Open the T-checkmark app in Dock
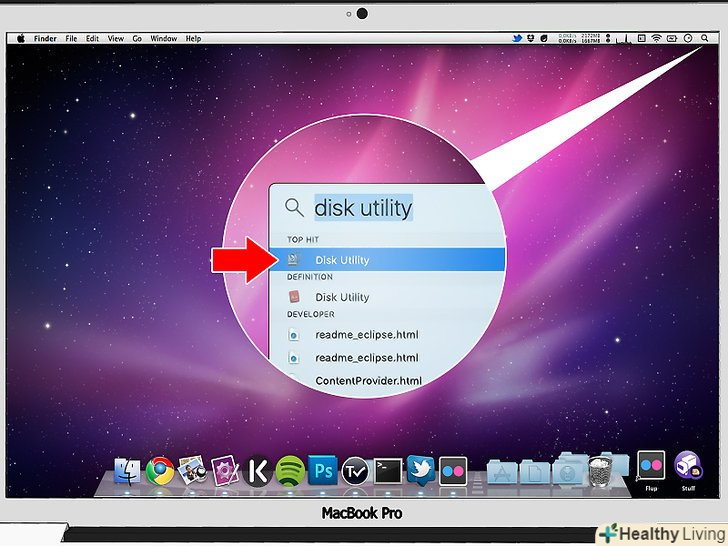 tap(355, 472)
